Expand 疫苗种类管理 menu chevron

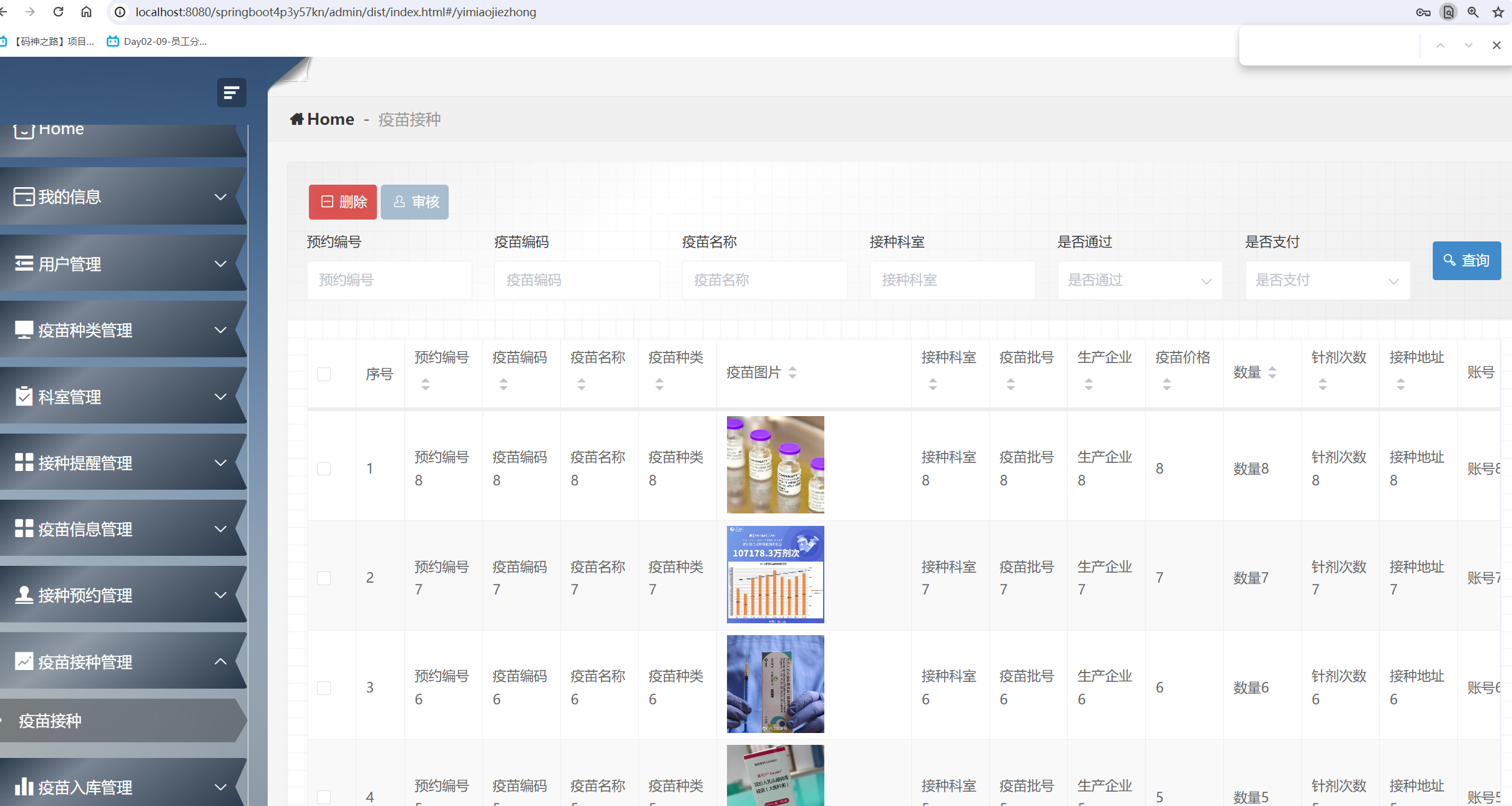point(220,329)
